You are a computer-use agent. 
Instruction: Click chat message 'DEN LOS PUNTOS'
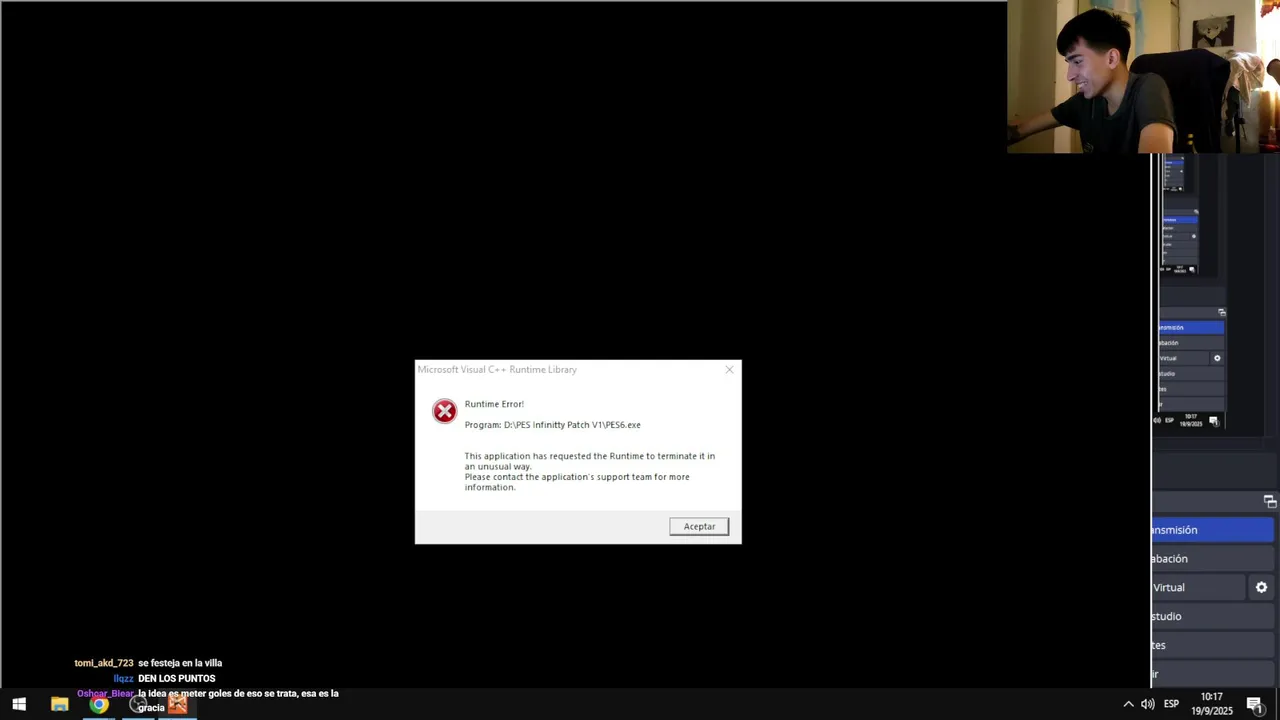[176, 679]
